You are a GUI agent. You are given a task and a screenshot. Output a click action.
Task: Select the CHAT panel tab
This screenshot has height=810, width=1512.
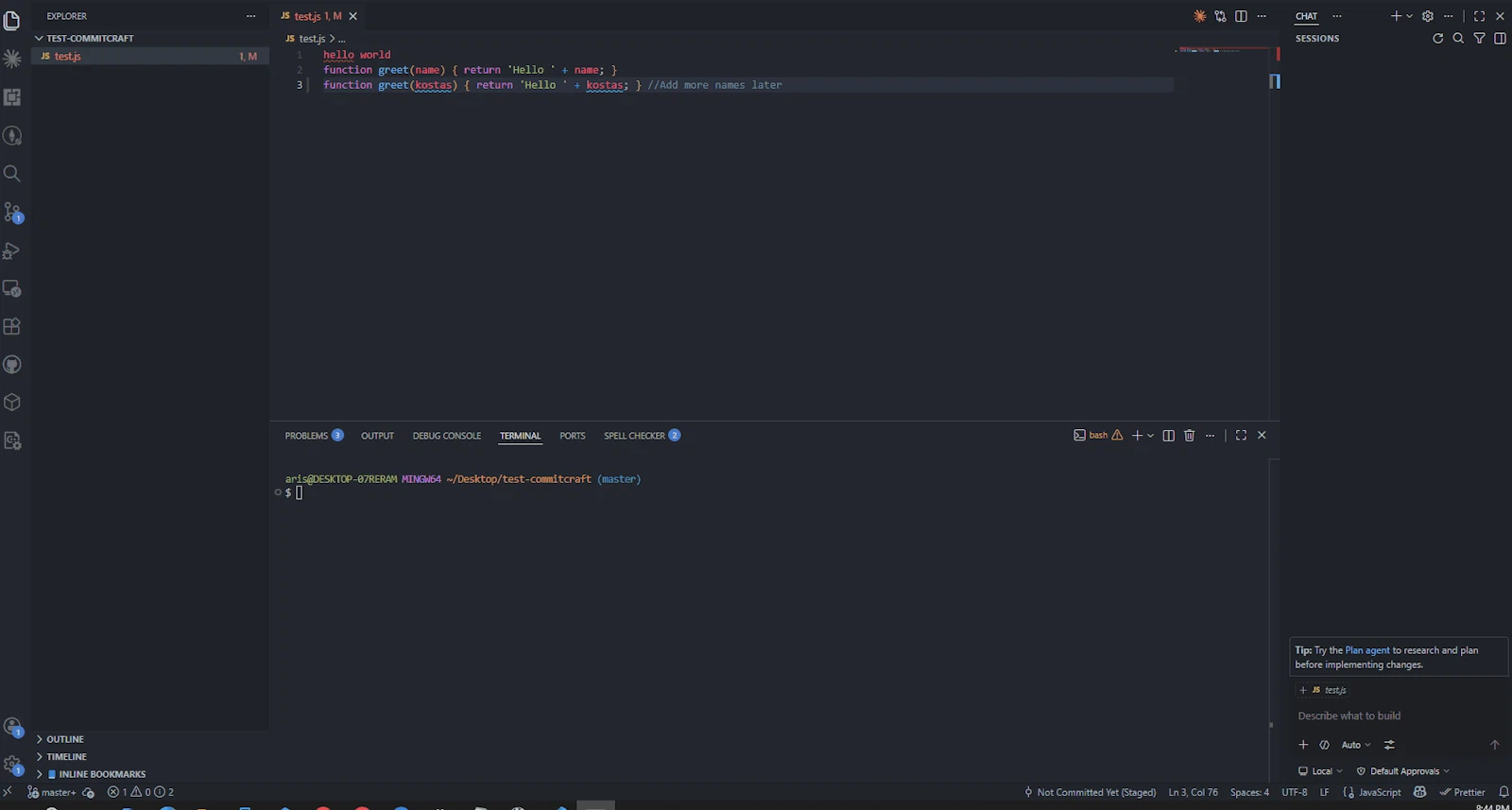pyautogui.click(x=1306, y=16)
